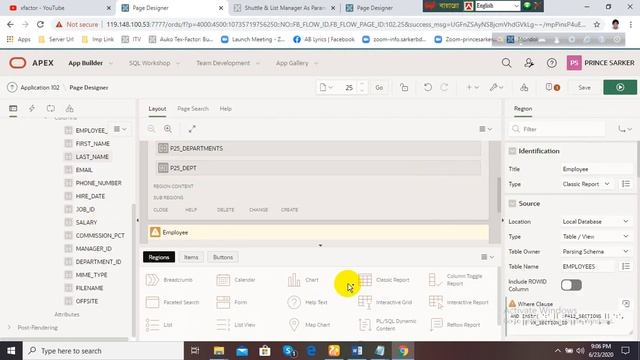Pick the Interactive Report region type
The width and height of the screenshot is (640, 360).
pyautogui.click(x=458, y=302)
